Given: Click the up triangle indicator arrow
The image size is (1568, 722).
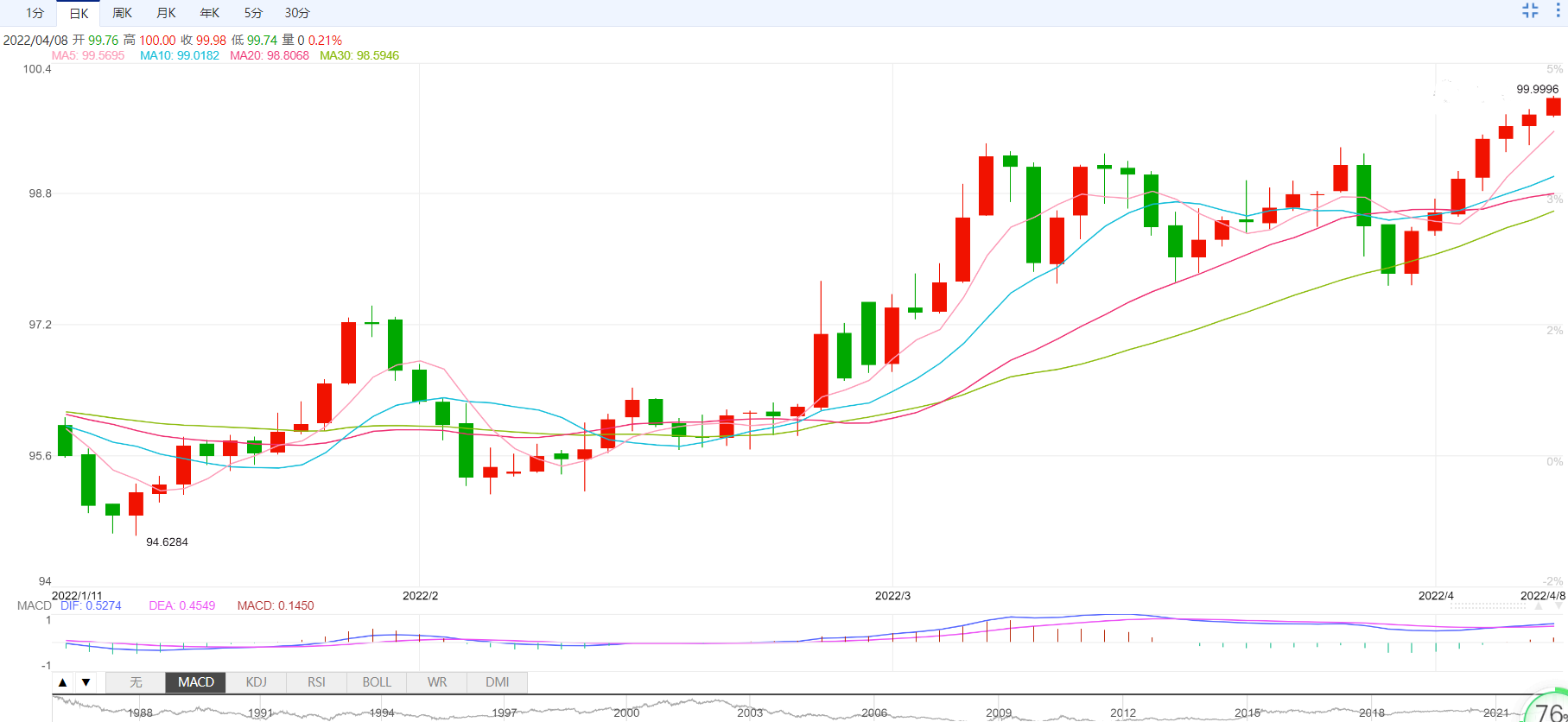Looking at the screenshot, I should coord(62,682).
